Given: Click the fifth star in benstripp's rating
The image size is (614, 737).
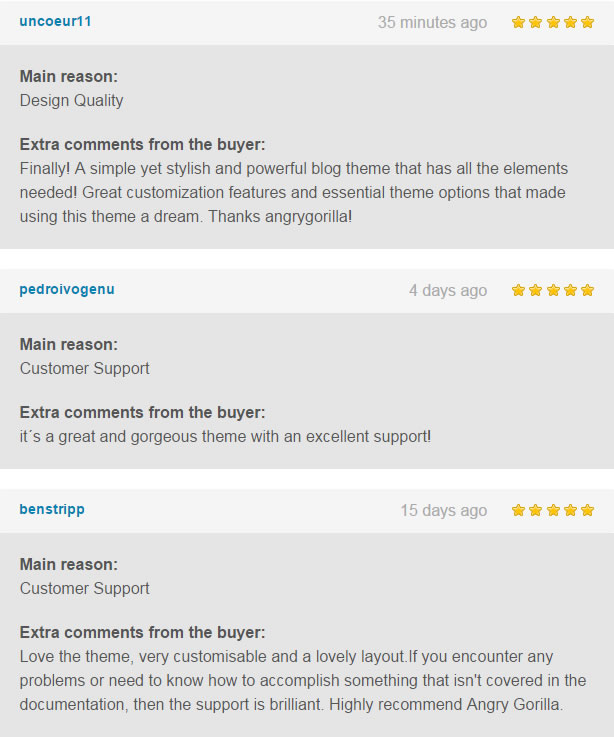Looking at the screenshot, I should (x=586, y=510).
